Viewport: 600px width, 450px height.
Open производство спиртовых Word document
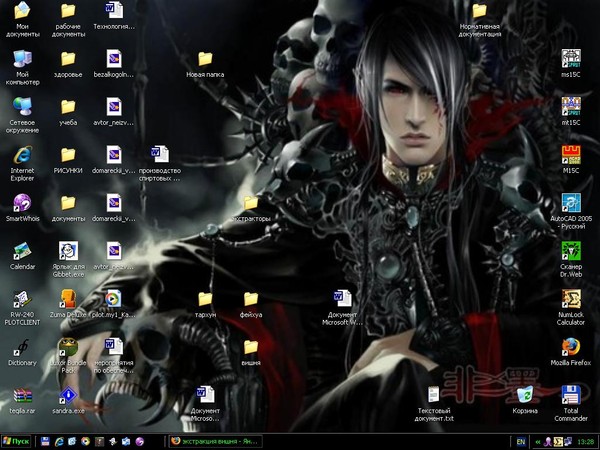click(x=160, y=163)
